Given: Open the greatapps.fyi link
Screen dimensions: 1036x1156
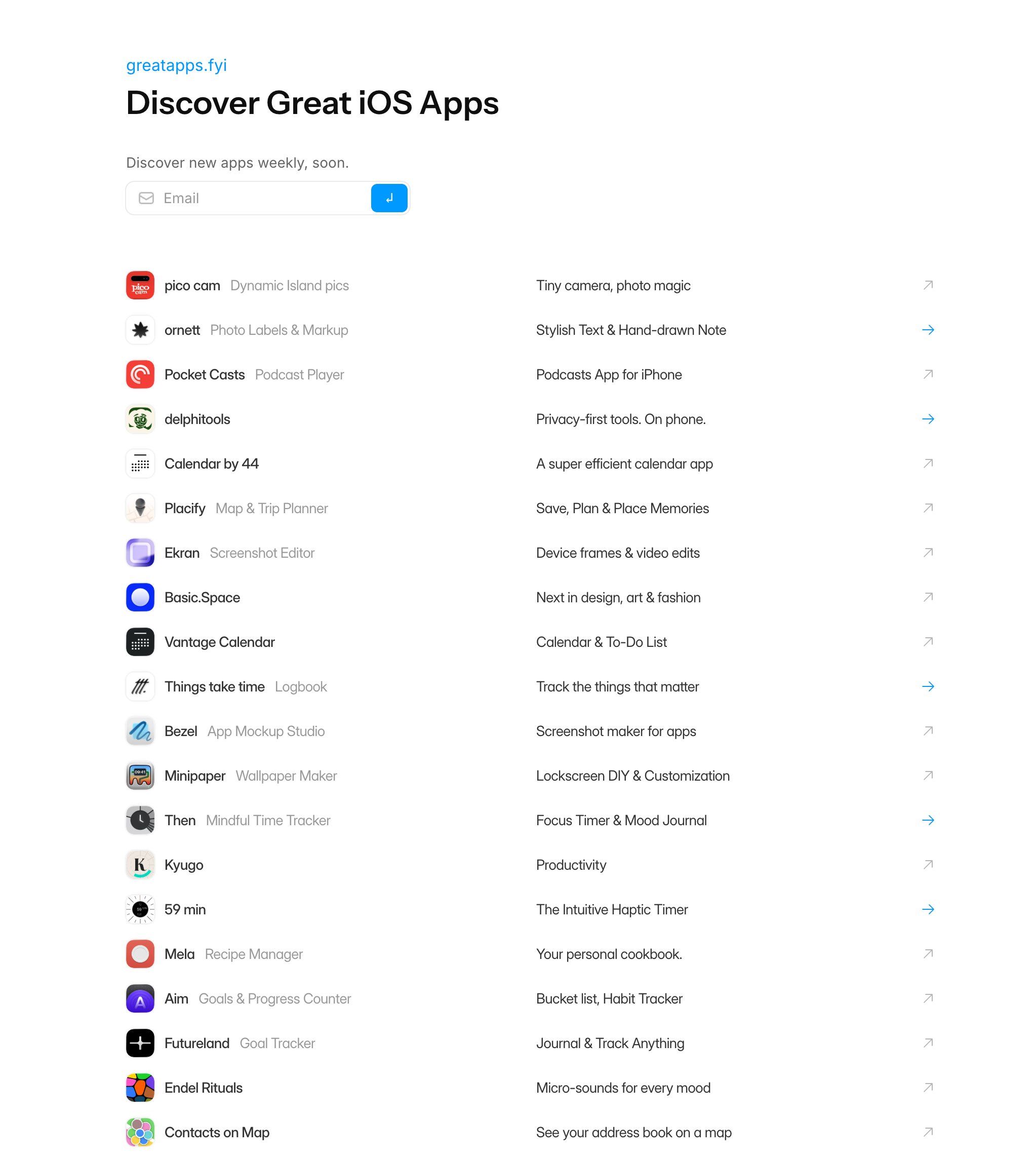Looking at the screenshot, I should (176, 65).
